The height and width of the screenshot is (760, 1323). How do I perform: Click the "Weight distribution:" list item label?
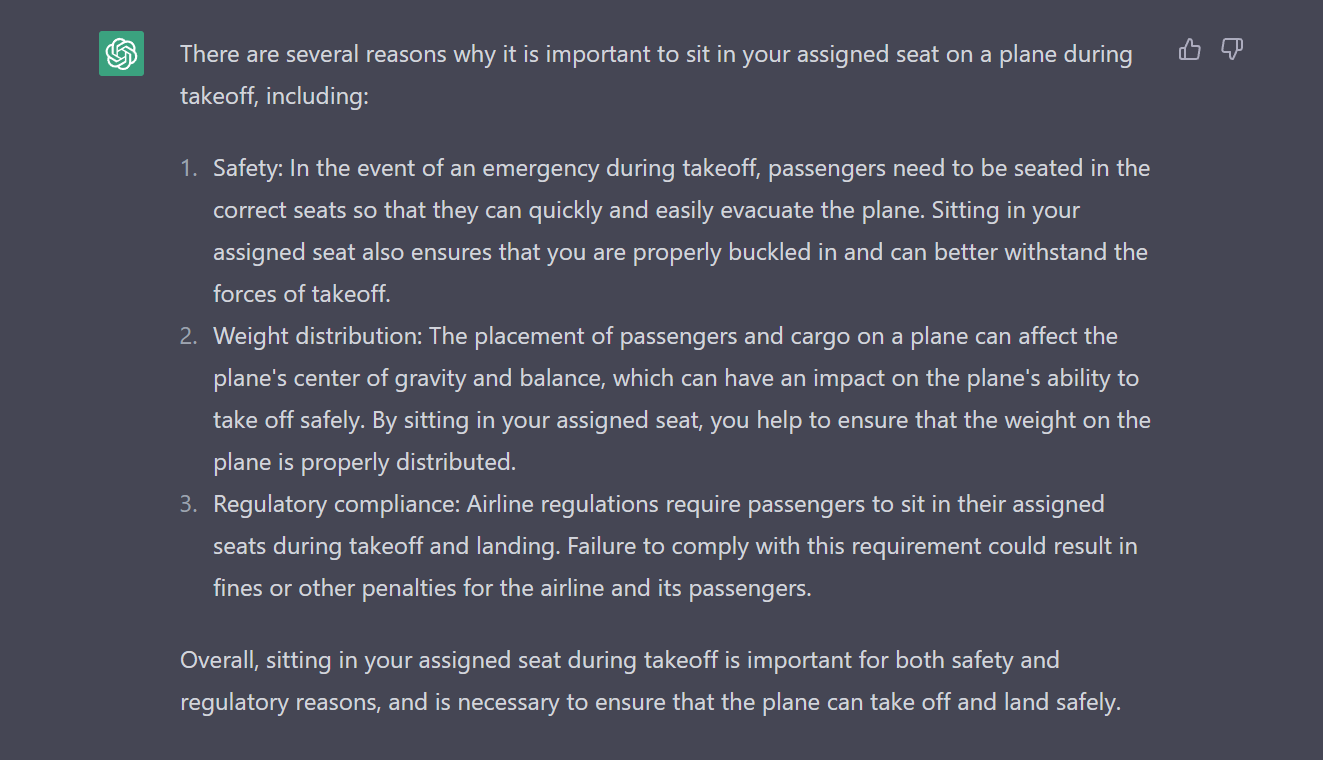tap(318, 336)
